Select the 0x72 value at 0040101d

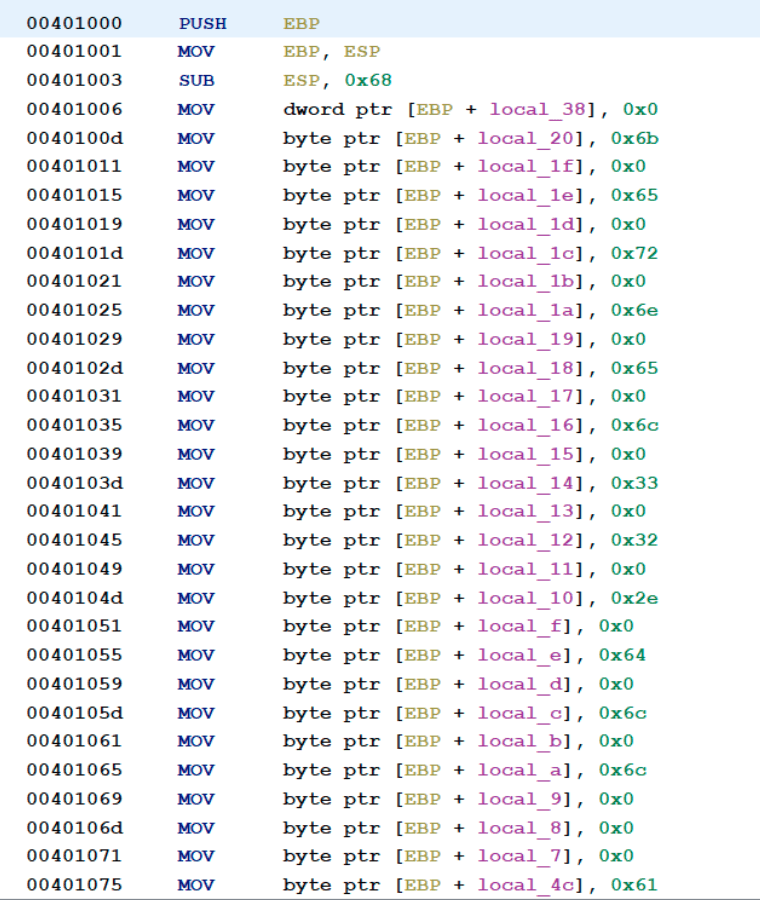[x=634, y=253]
